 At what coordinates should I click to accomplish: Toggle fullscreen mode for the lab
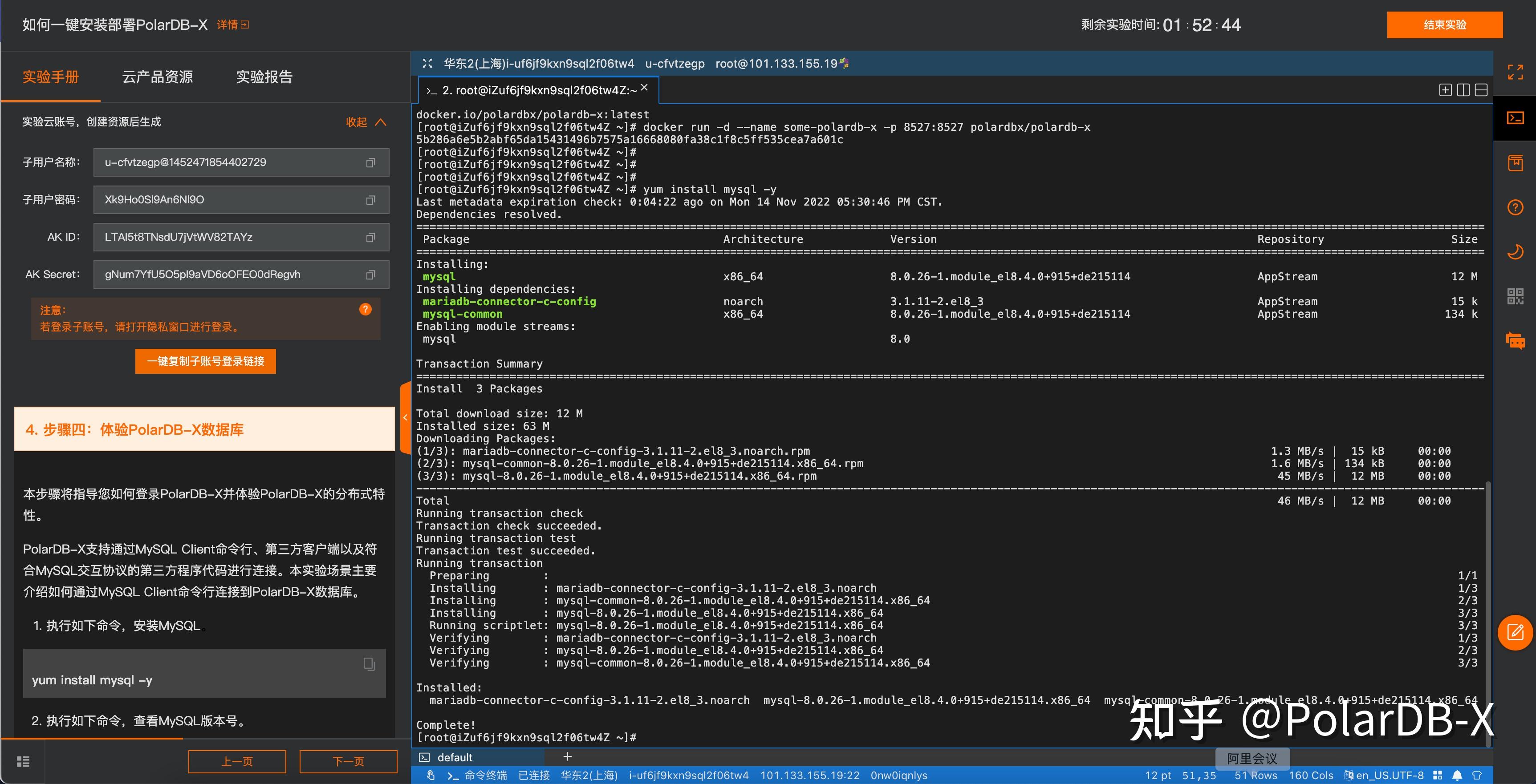click(x=1515, y=72)
